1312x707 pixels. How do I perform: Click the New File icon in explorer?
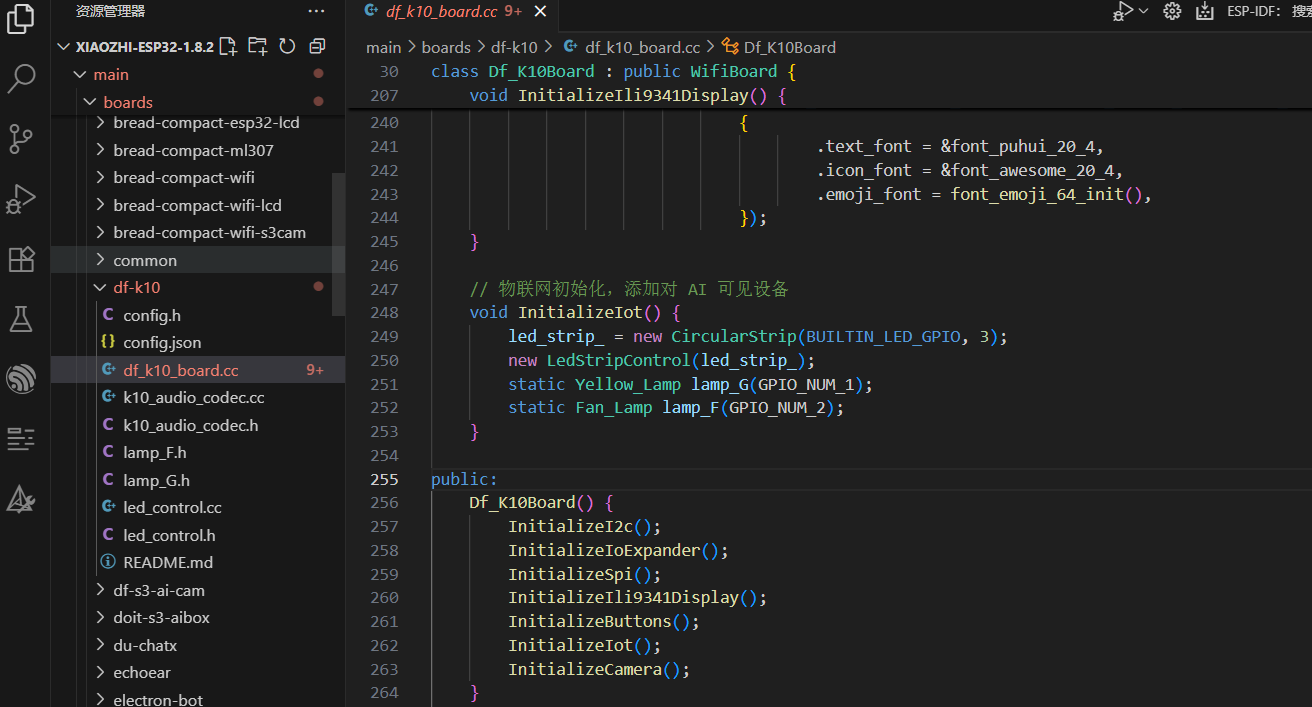[x=229, y=46]
